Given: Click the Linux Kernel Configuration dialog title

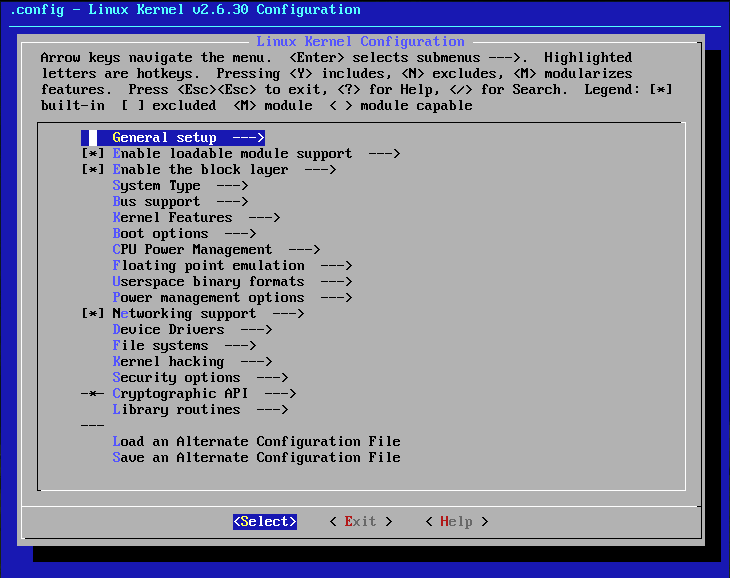Looking at the screenshot, I should [x=360, y=41].
